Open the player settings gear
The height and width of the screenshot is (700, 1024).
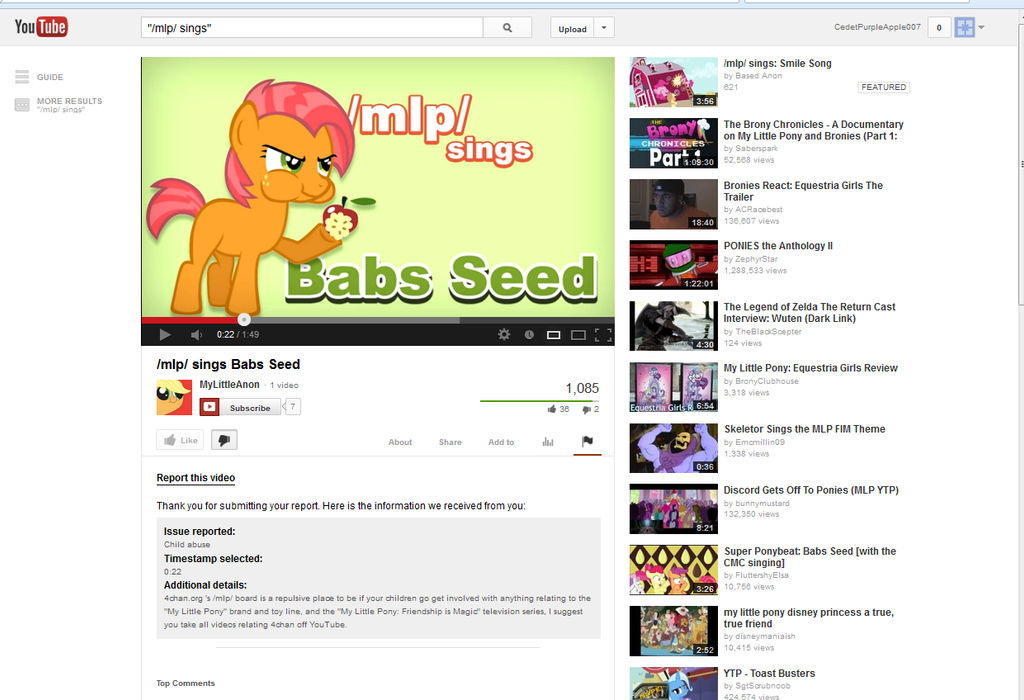pyautogui.click(x=504, y=334)
